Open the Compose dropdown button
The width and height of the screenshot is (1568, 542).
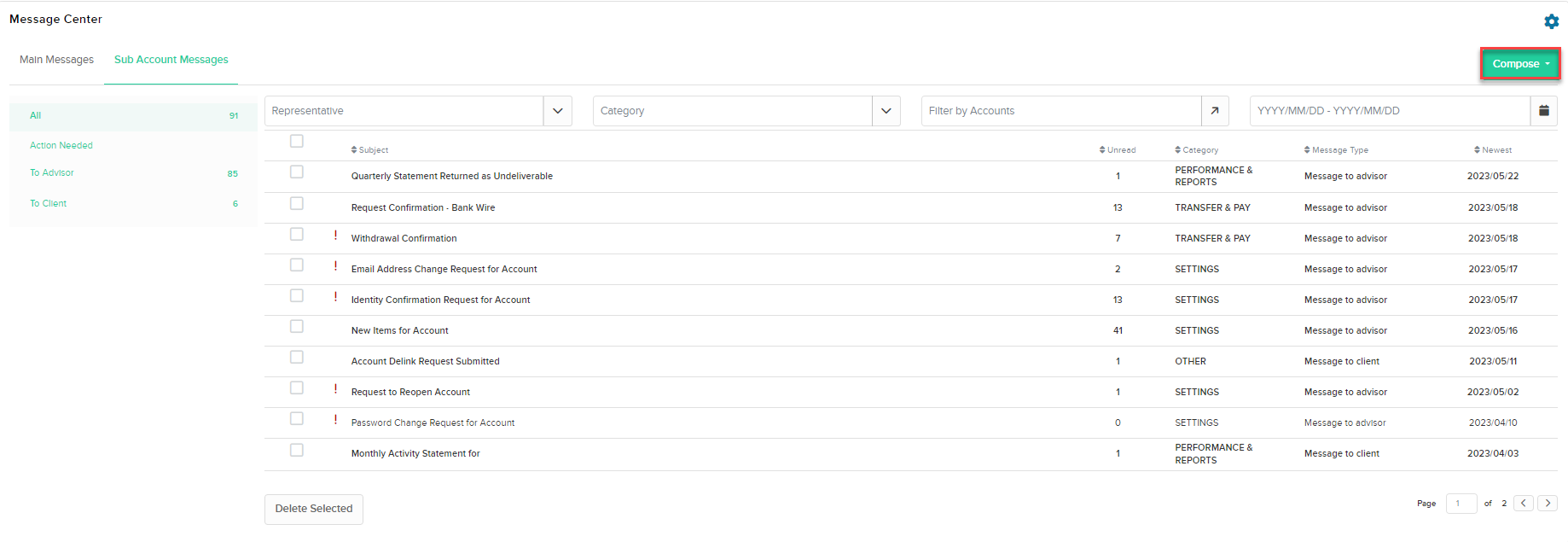1520,64
